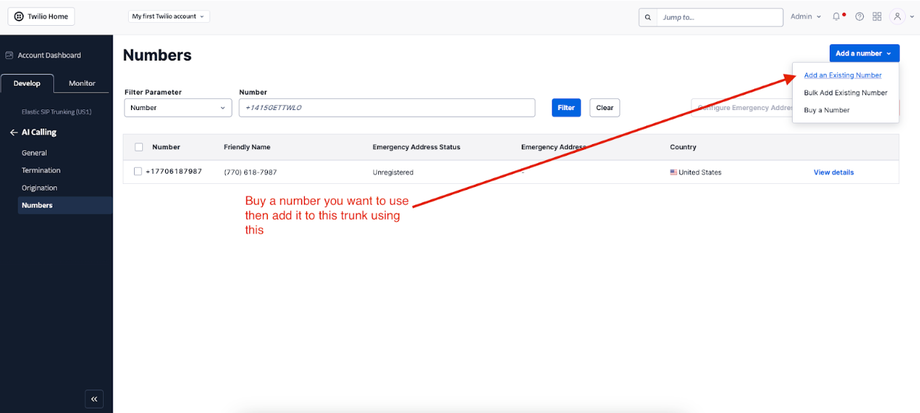Open View details for the number
The width and height of the screenshot is (920, 413).
[x=833, y=172]
